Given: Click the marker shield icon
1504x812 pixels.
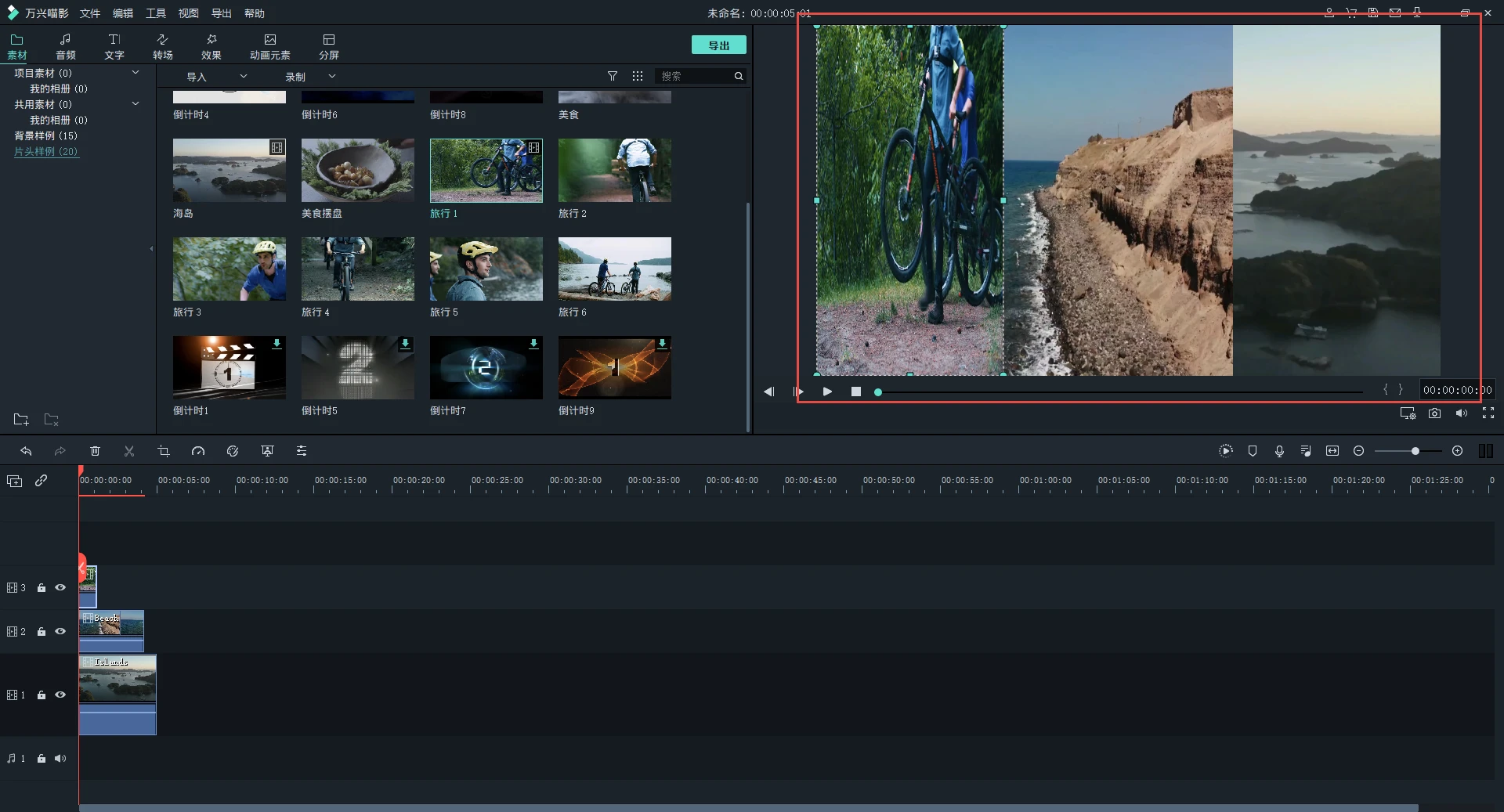Looking at the screenshot, I should tap(1253, 451).
